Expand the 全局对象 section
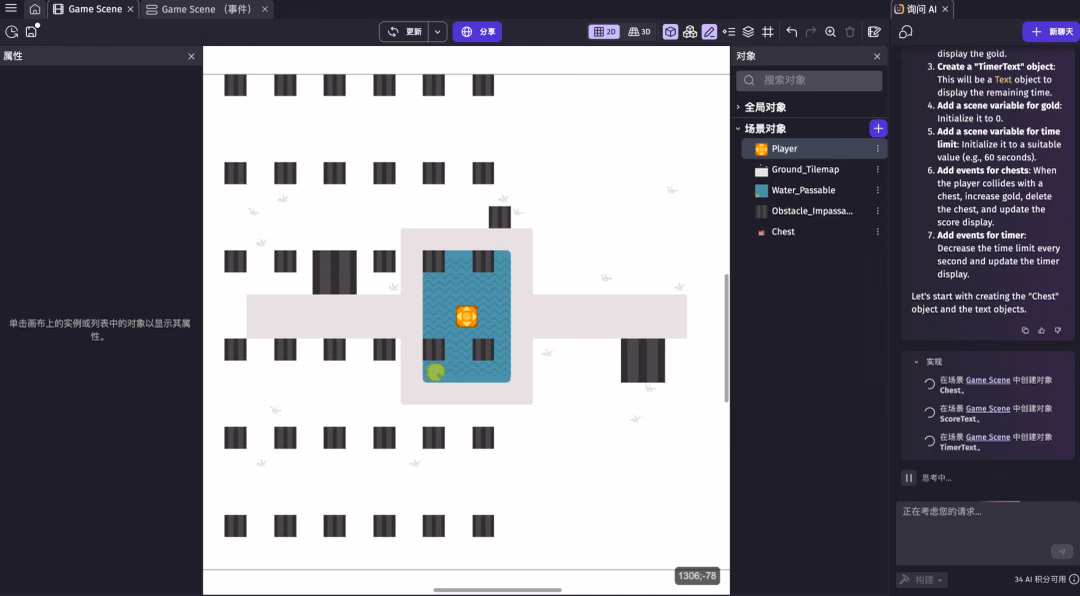Screen dimensions: 1080x596 coord(738,107)
